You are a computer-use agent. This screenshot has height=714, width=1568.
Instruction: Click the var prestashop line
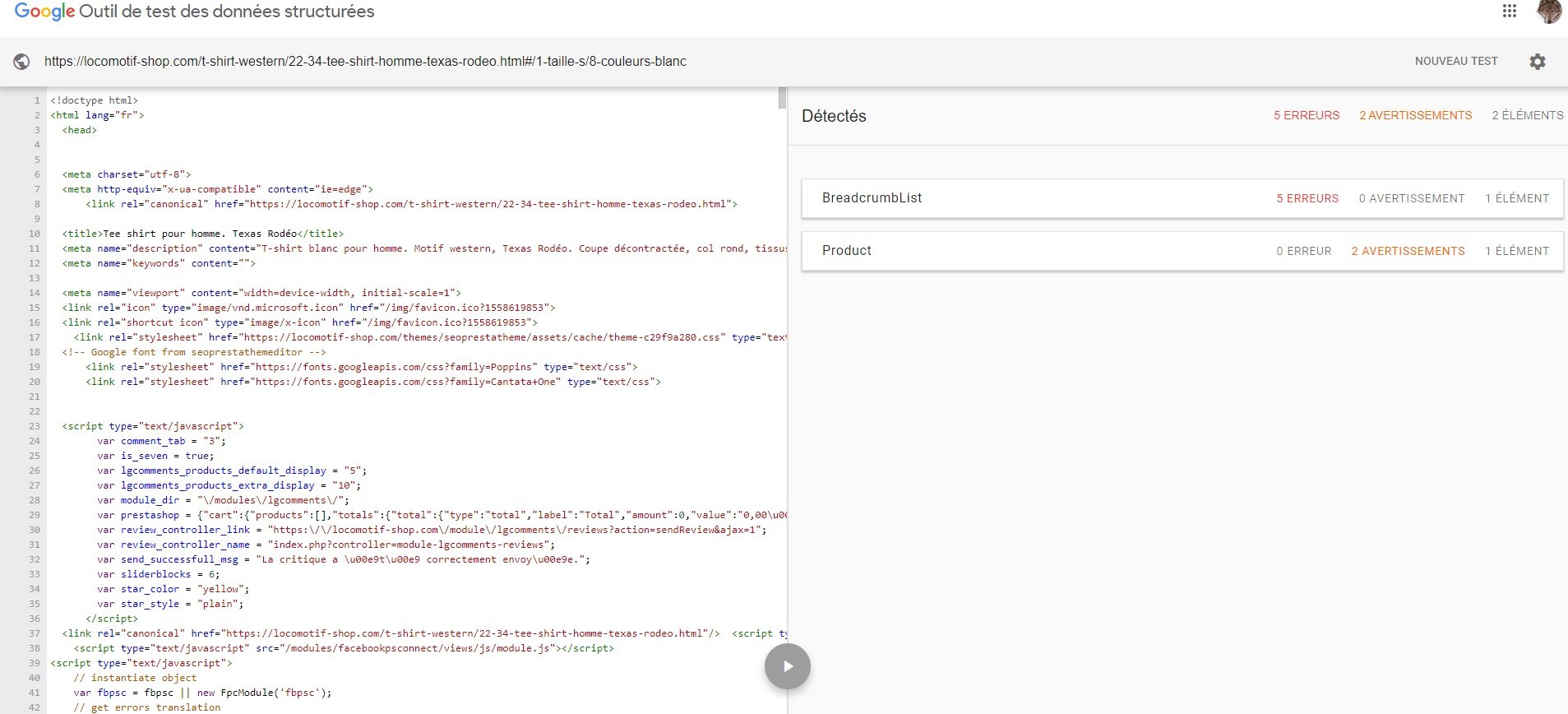442,515
